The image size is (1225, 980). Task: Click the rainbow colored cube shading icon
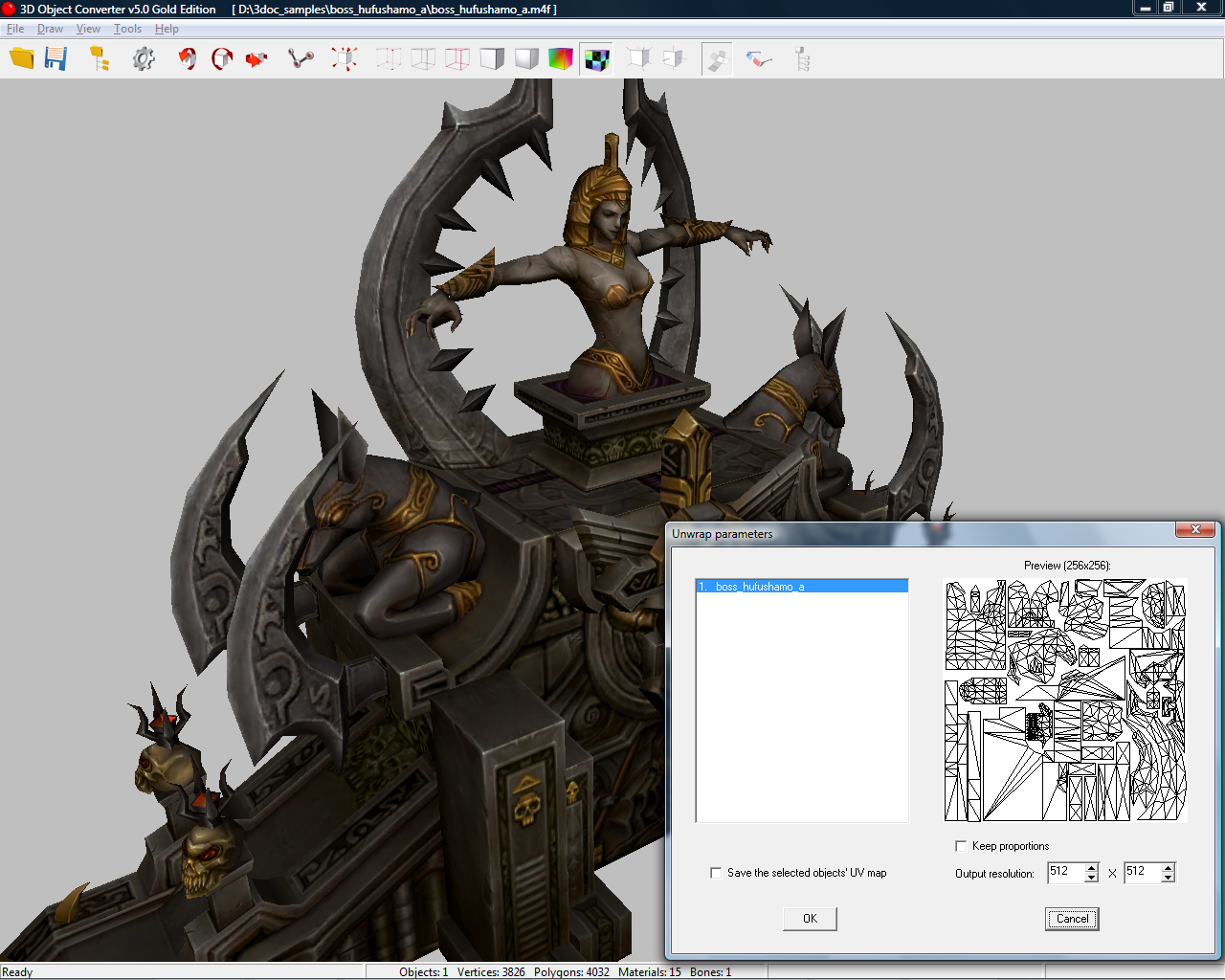(x=561, y=59)
